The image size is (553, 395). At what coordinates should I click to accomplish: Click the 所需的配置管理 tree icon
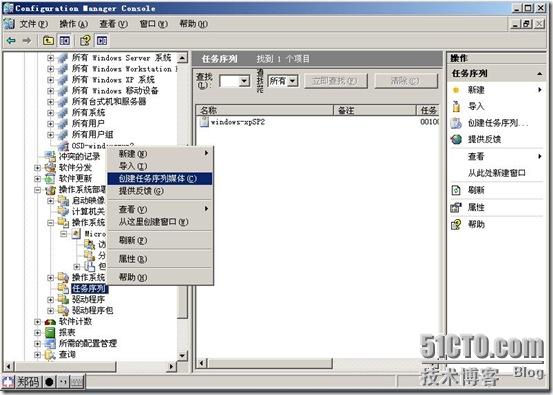[x=50, y=344]
